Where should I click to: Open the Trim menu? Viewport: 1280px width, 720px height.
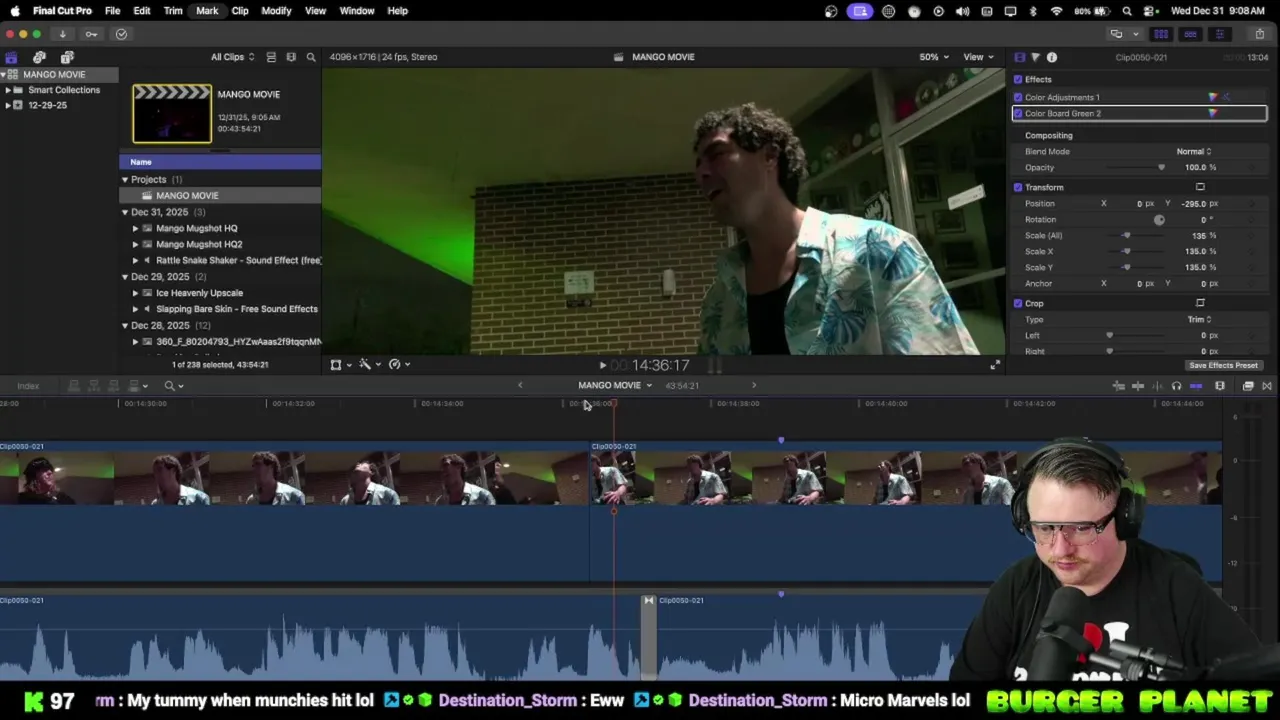173,10
